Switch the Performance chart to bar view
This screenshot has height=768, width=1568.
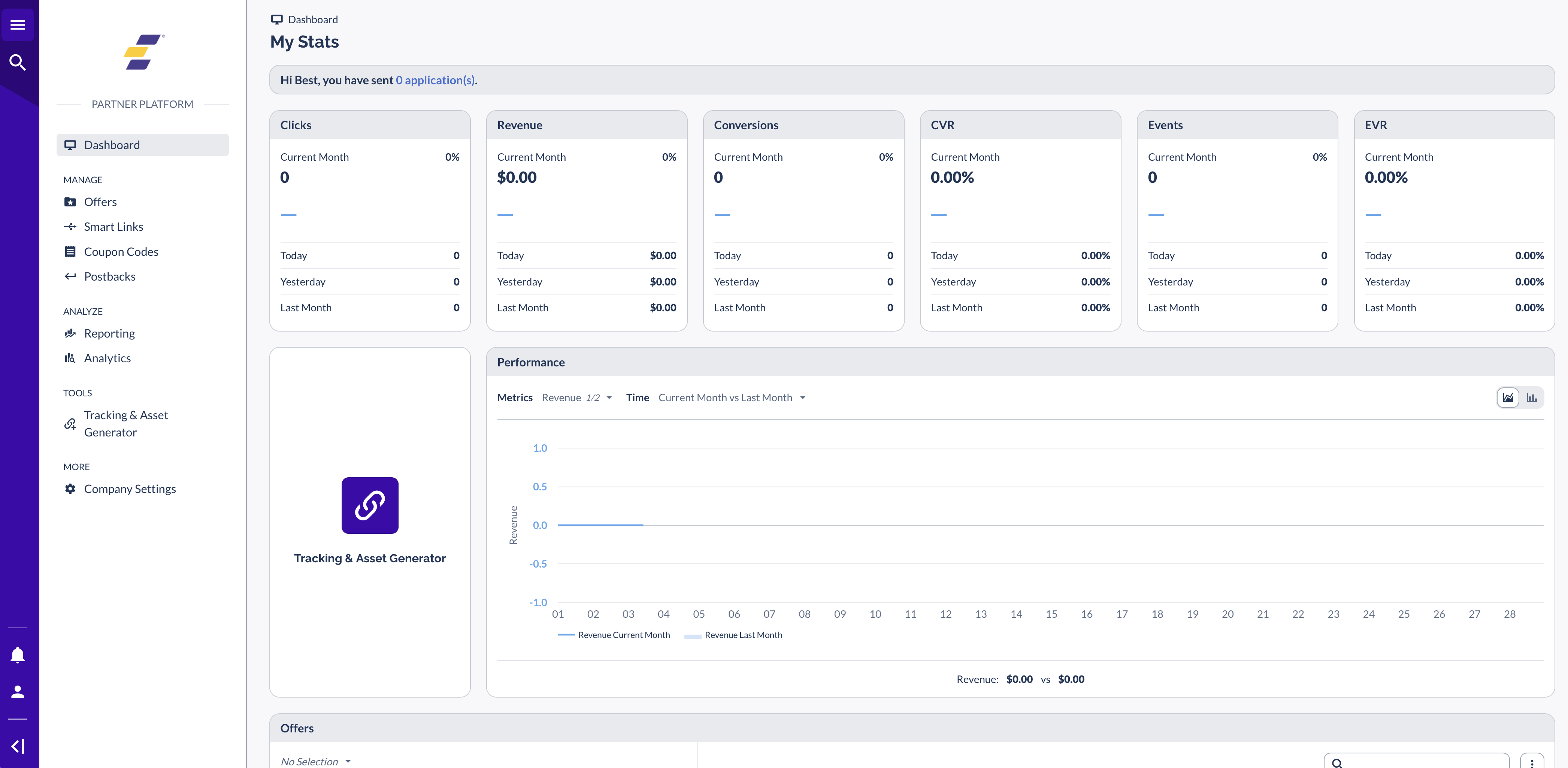pos(1533,397)
